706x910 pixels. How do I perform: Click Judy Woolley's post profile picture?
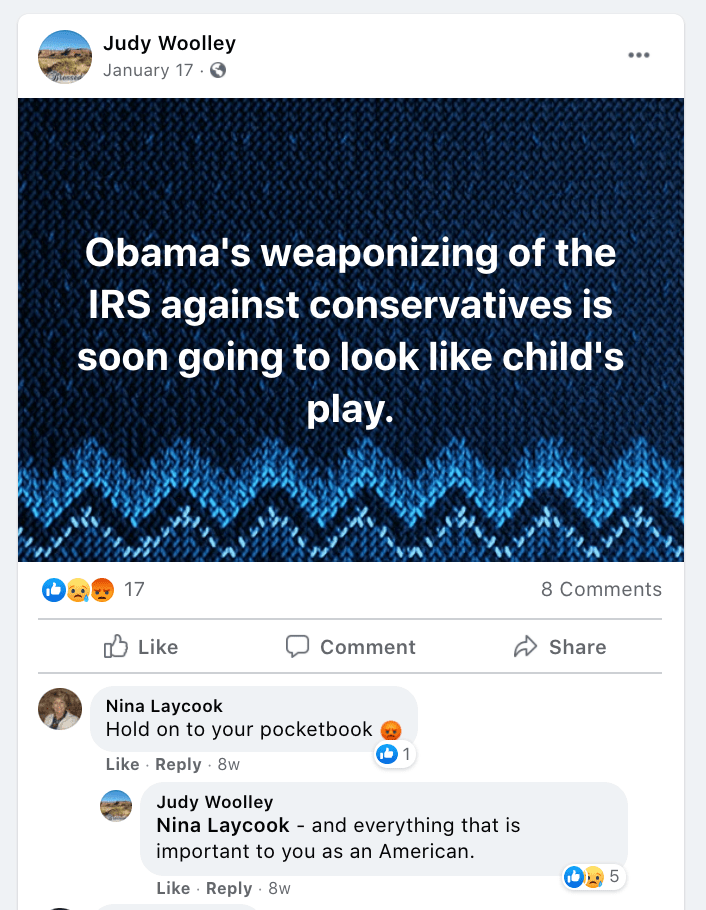[x=64, y=56]
